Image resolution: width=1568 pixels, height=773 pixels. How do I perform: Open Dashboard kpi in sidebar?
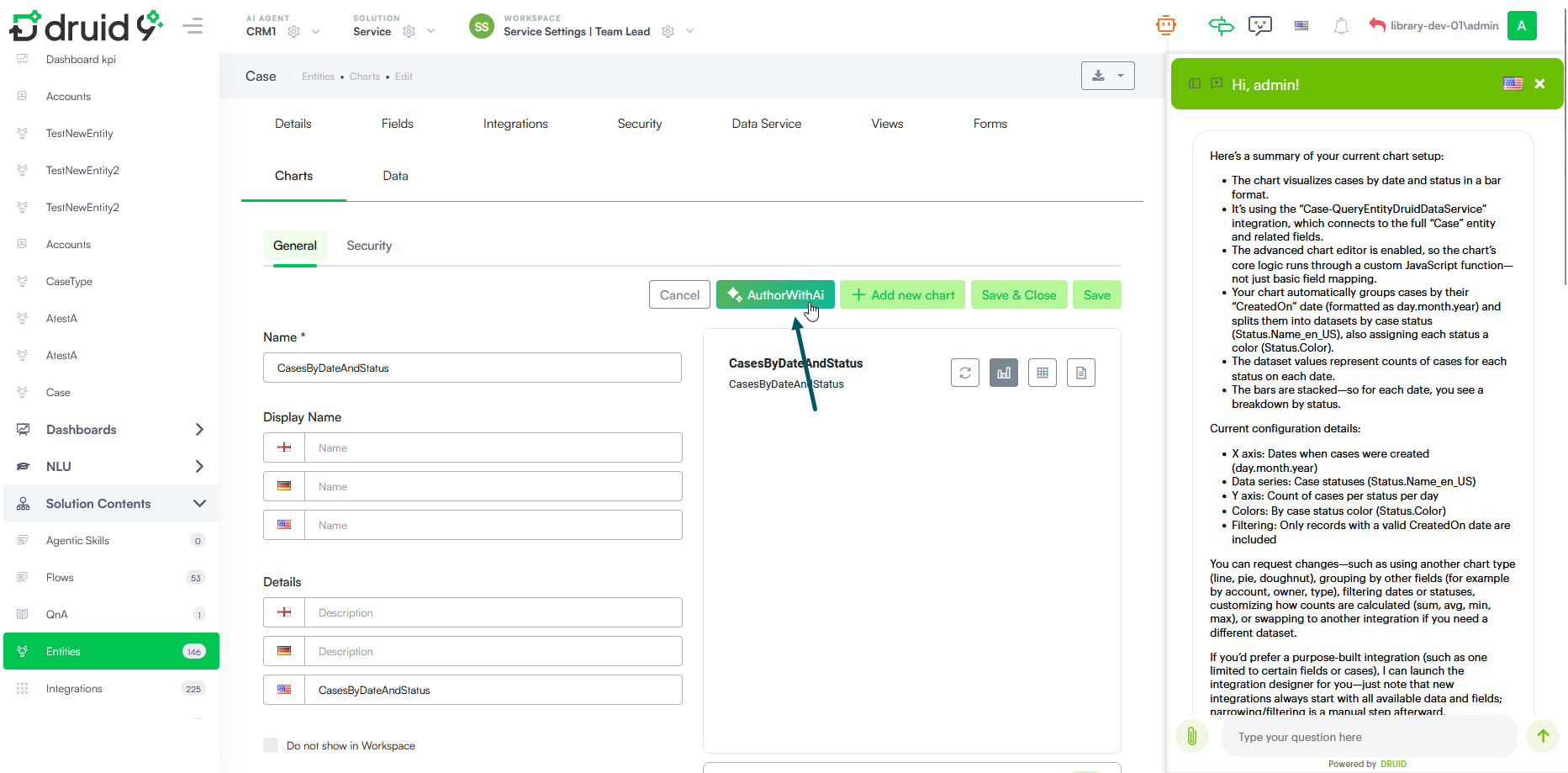[x=81, y=60]
